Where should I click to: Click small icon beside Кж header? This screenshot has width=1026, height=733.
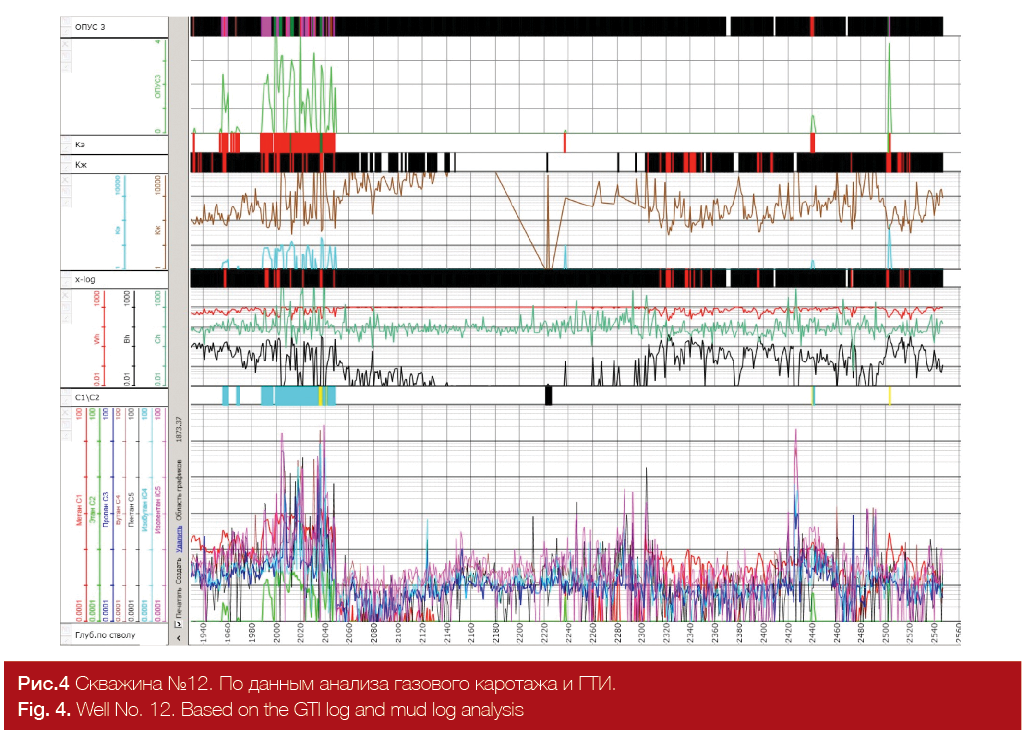click(68, 162)
